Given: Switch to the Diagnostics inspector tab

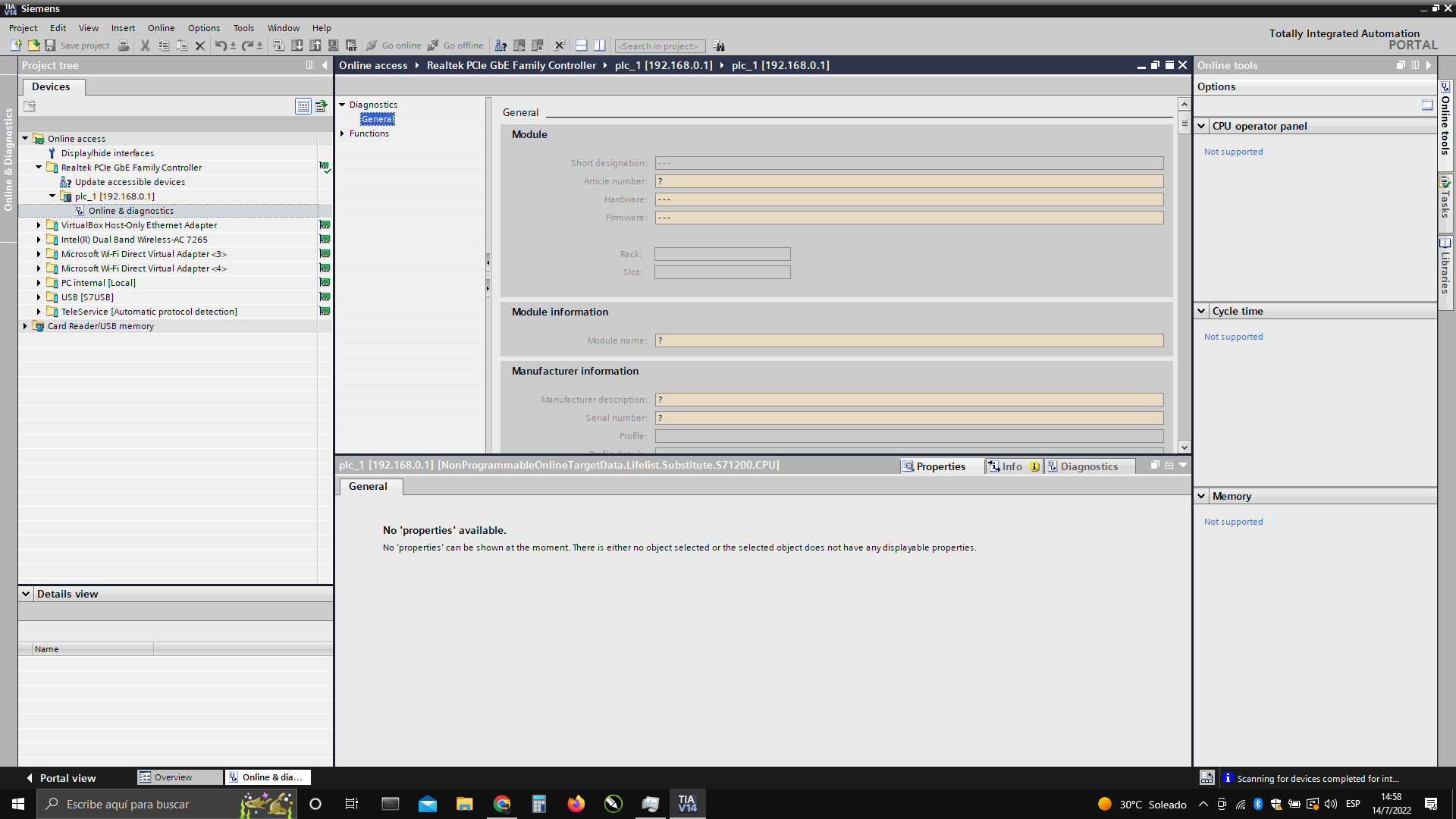Looking at the screenshot, I should click(x=1088, y=466).
